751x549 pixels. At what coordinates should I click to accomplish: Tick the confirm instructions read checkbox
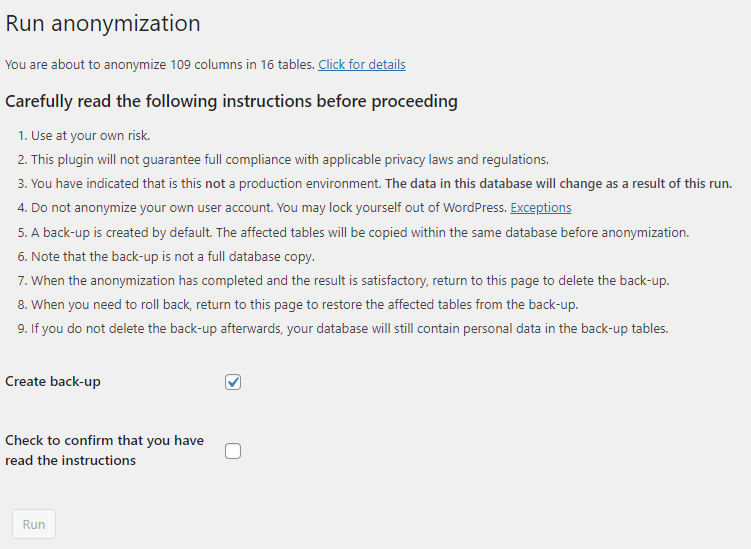233,451
